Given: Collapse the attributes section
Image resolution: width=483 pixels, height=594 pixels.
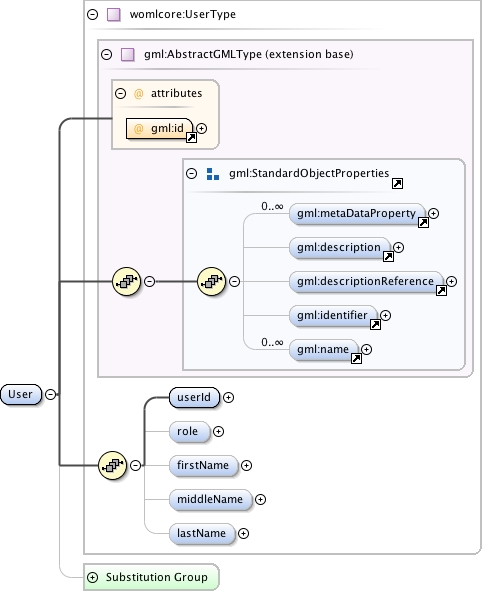Looking at the screenshot, I should coord(120,94).
